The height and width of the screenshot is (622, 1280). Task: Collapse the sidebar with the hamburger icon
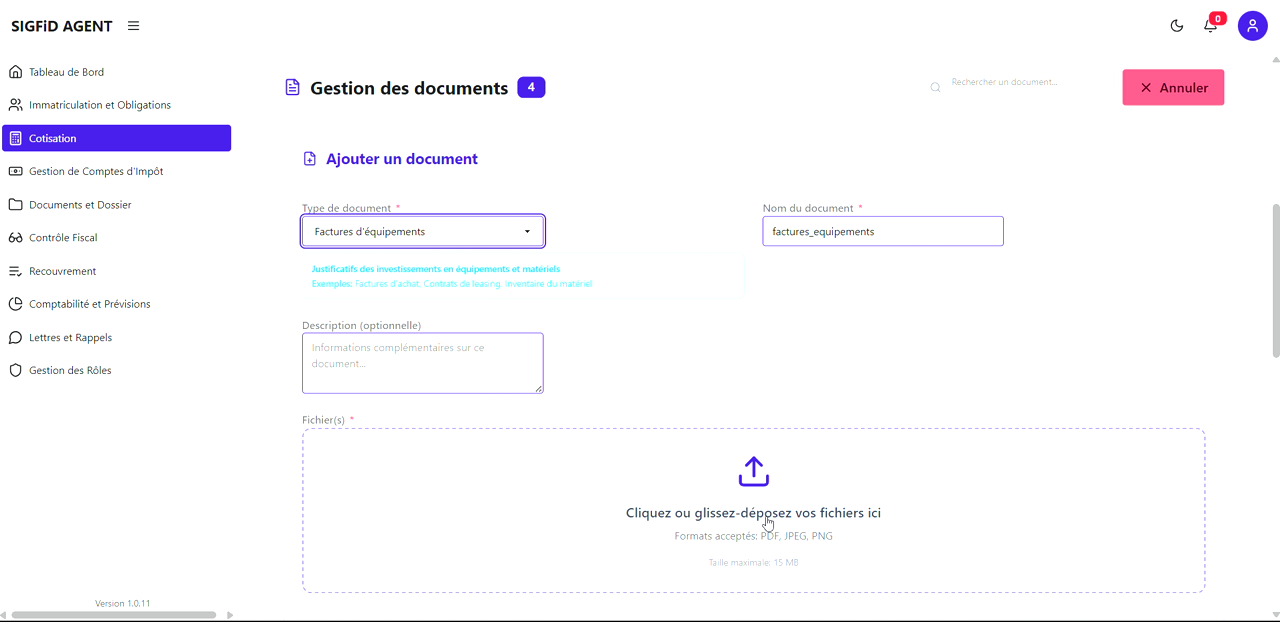pyautogui.click(x=133, y=26)
